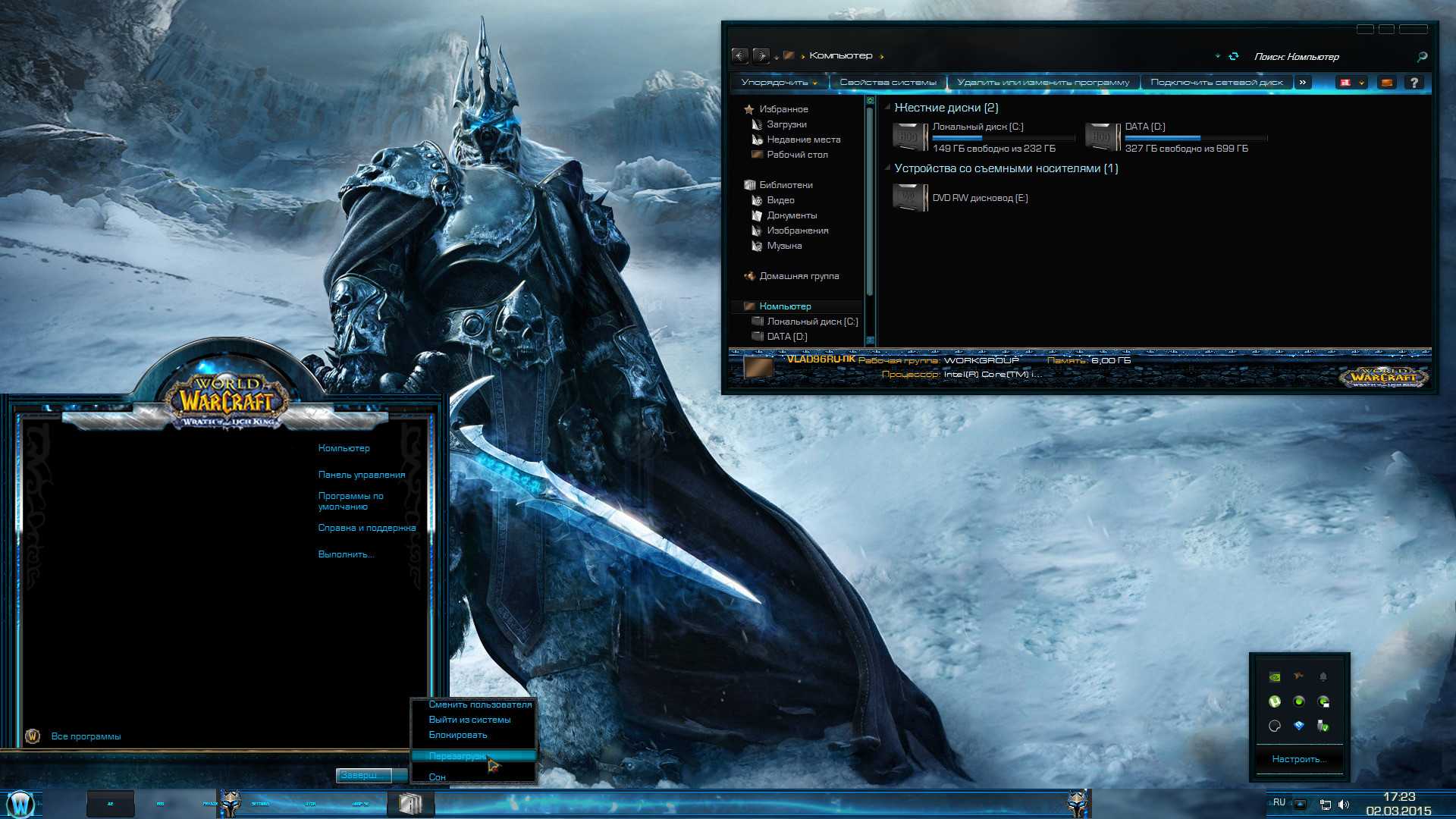Image resolution: width=1456 pixels, height=819 pixels.
Task: Collapse the Жесткие диски group
Action: [888, 107]
